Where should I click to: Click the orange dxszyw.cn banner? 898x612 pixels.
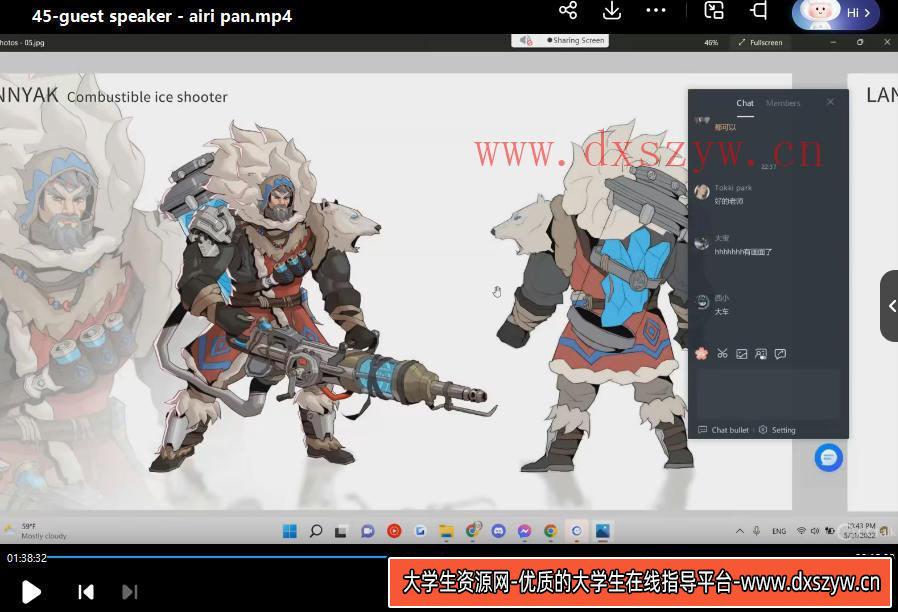pos(640,583)
